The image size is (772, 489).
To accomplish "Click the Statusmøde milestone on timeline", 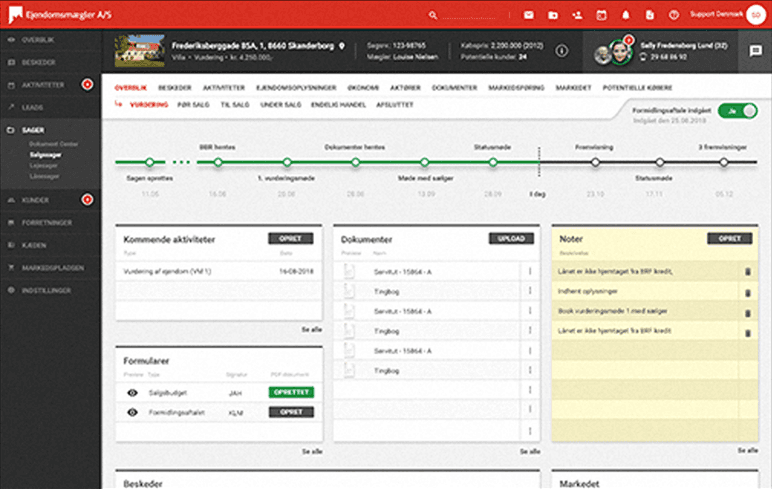I will pyautogui.click(x=486, y=162).
